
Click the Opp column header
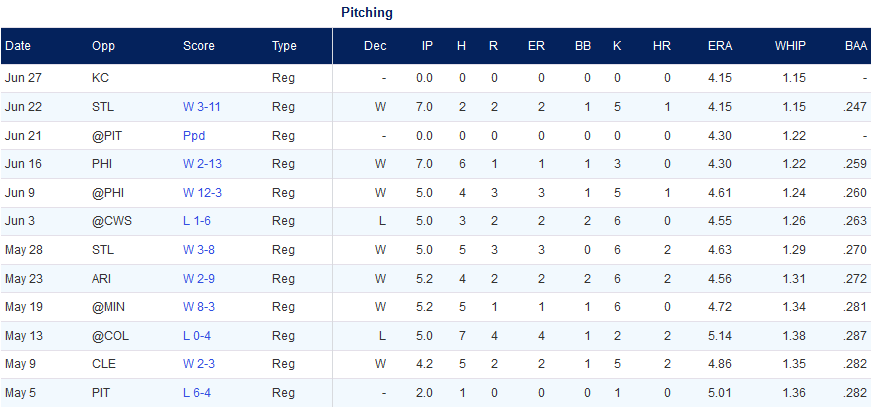click(x=103, y=46)
